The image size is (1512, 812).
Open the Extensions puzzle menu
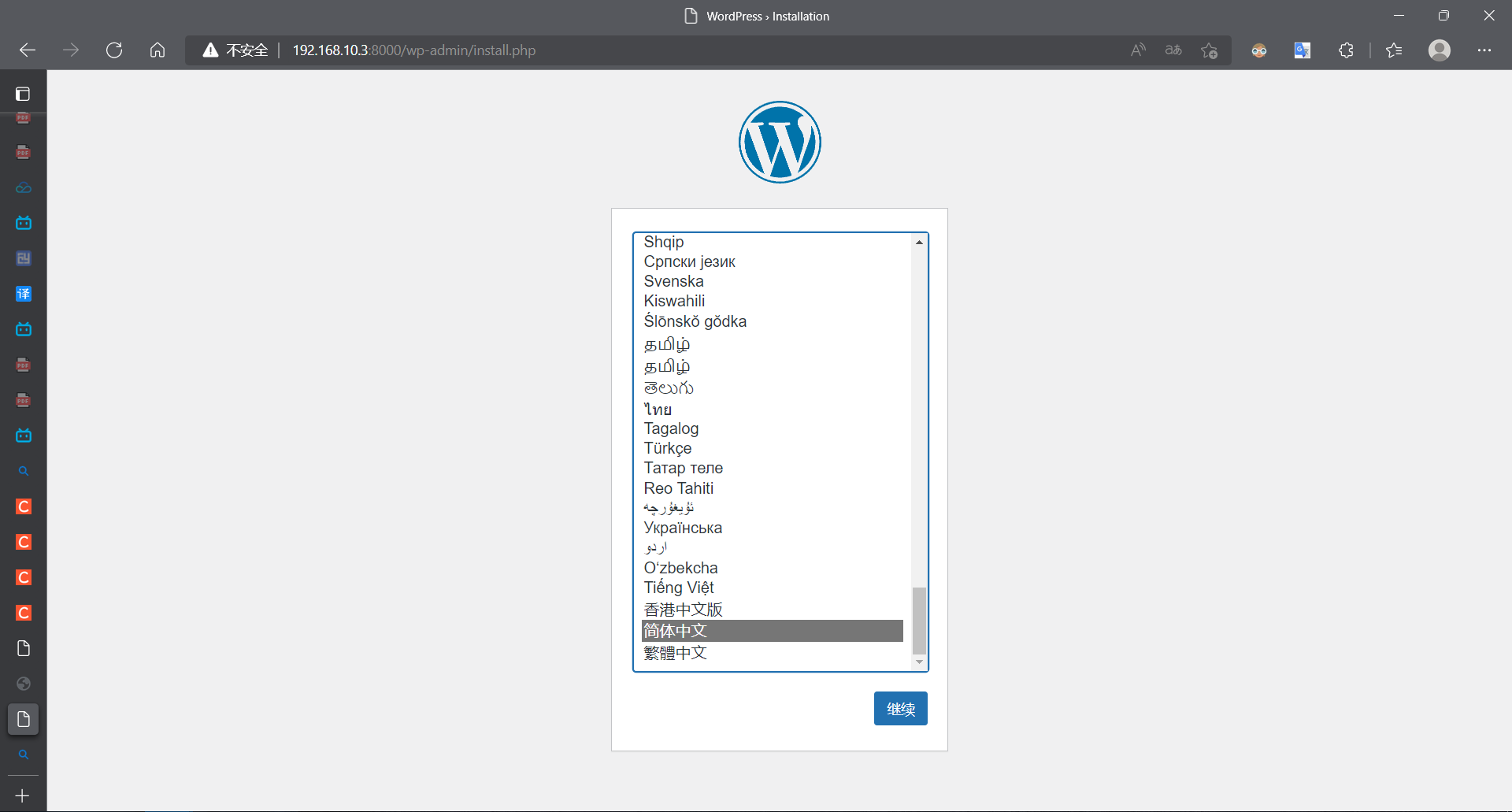tap(1346, 50)
